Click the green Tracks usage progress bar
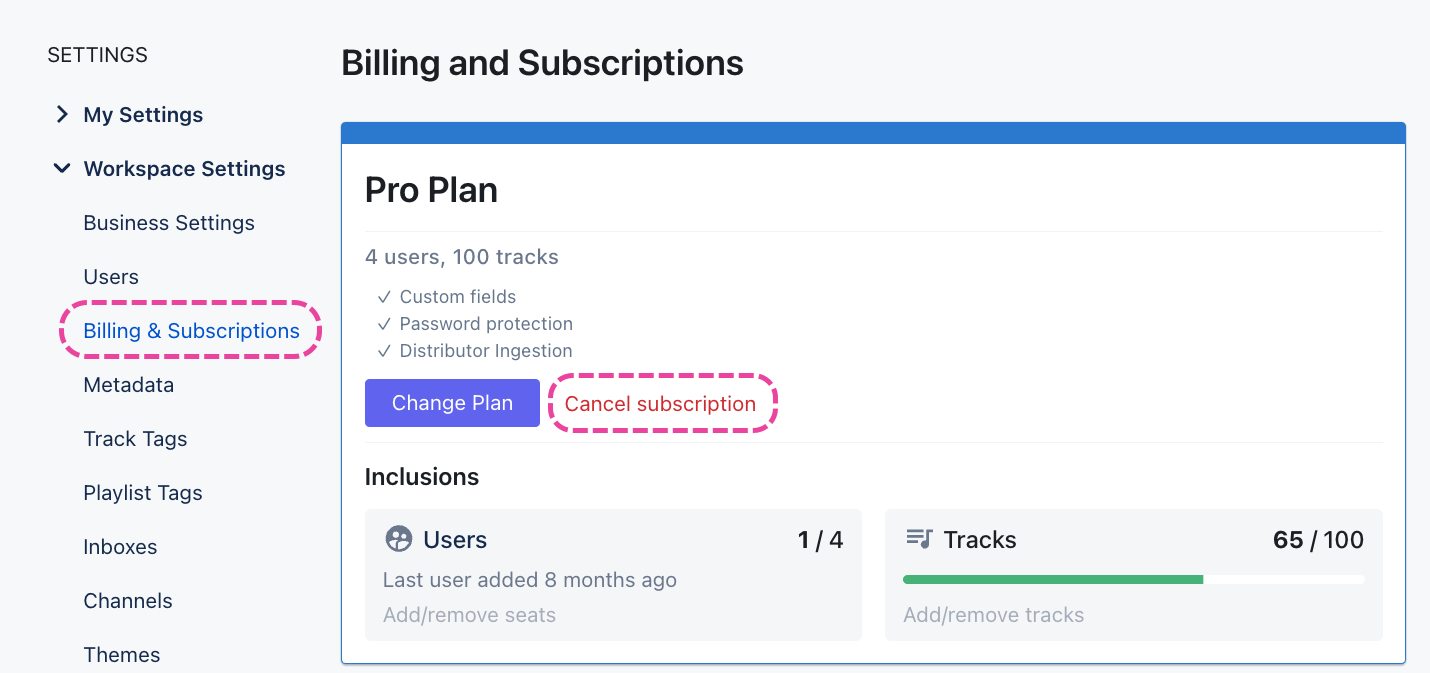The image size is (1430, 673). pyautogui.click(x=1052, y=579)
